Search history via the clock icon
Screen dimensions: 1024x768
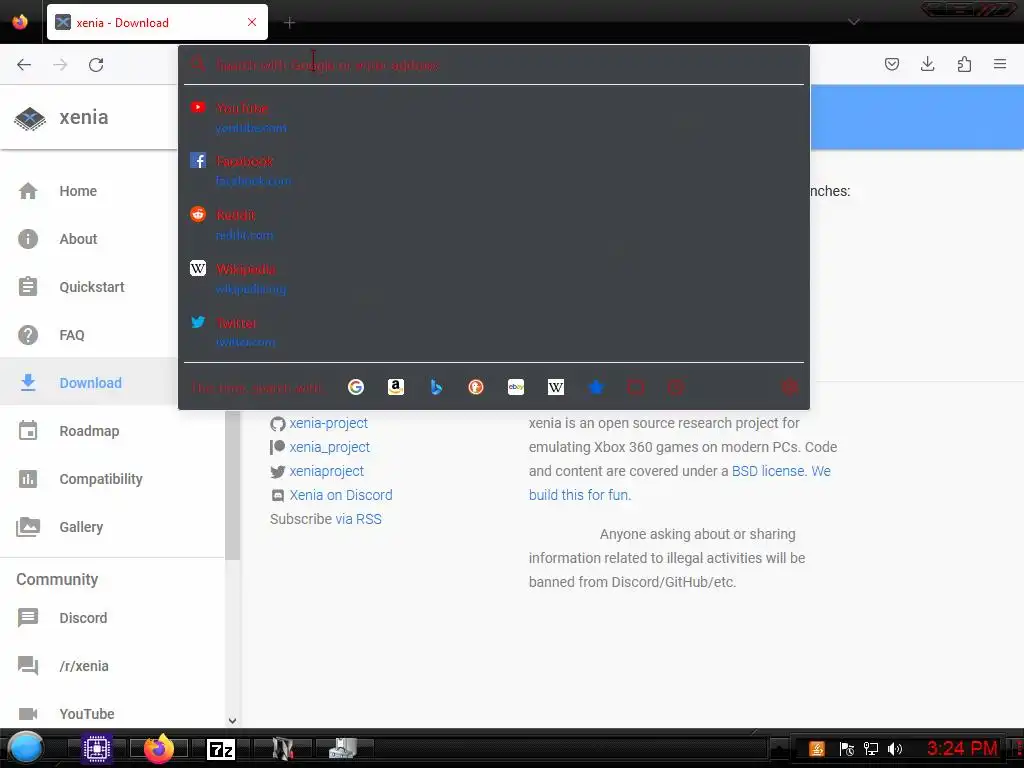click(676, 387)
